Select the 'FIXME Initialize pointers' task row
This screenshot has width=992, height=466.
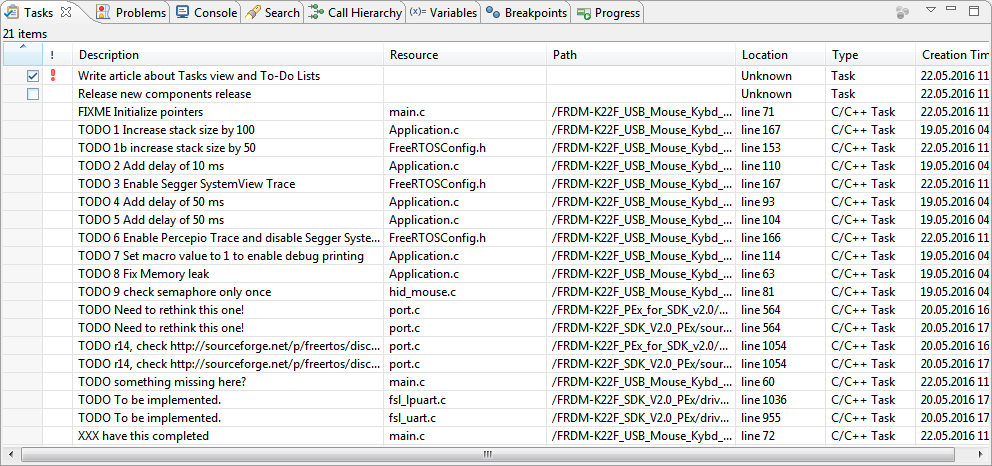click(140, 112)
